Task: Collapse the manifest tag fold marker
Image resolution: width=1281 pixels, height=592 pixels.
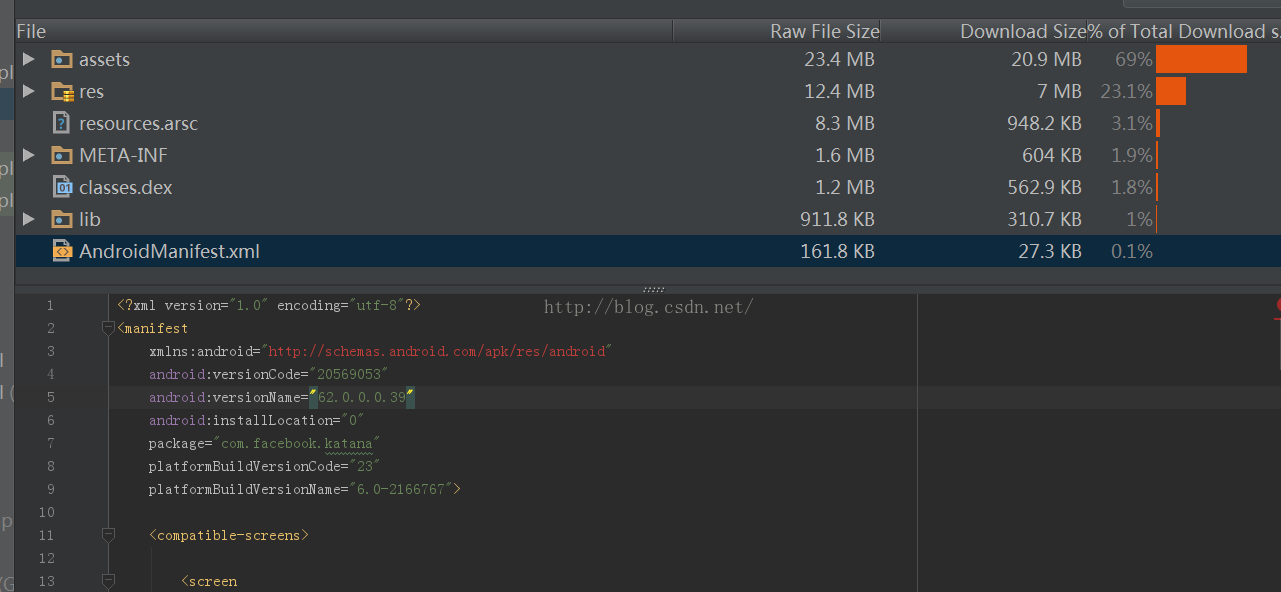Action: pos(108,328)
